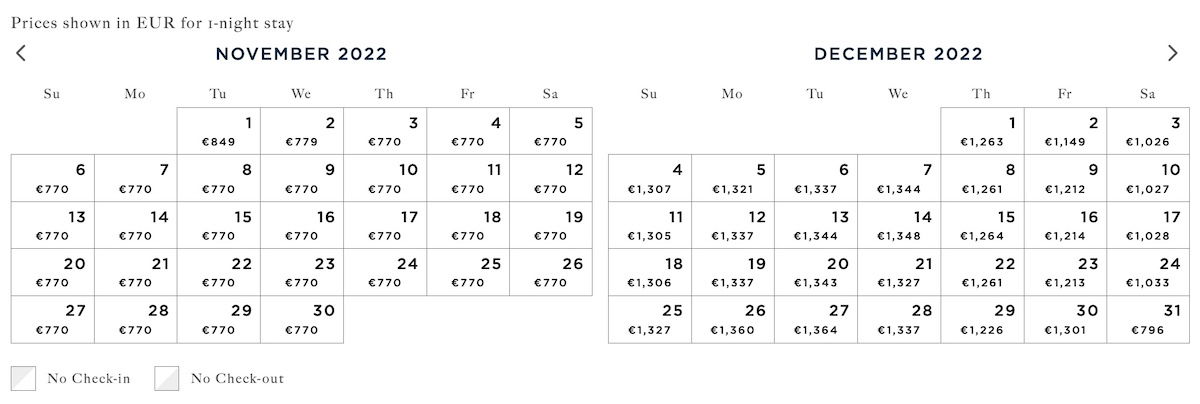This screenshot has width=1200, height=404.
Task: Select December 31 priced €796
Action: (1149, 320)
